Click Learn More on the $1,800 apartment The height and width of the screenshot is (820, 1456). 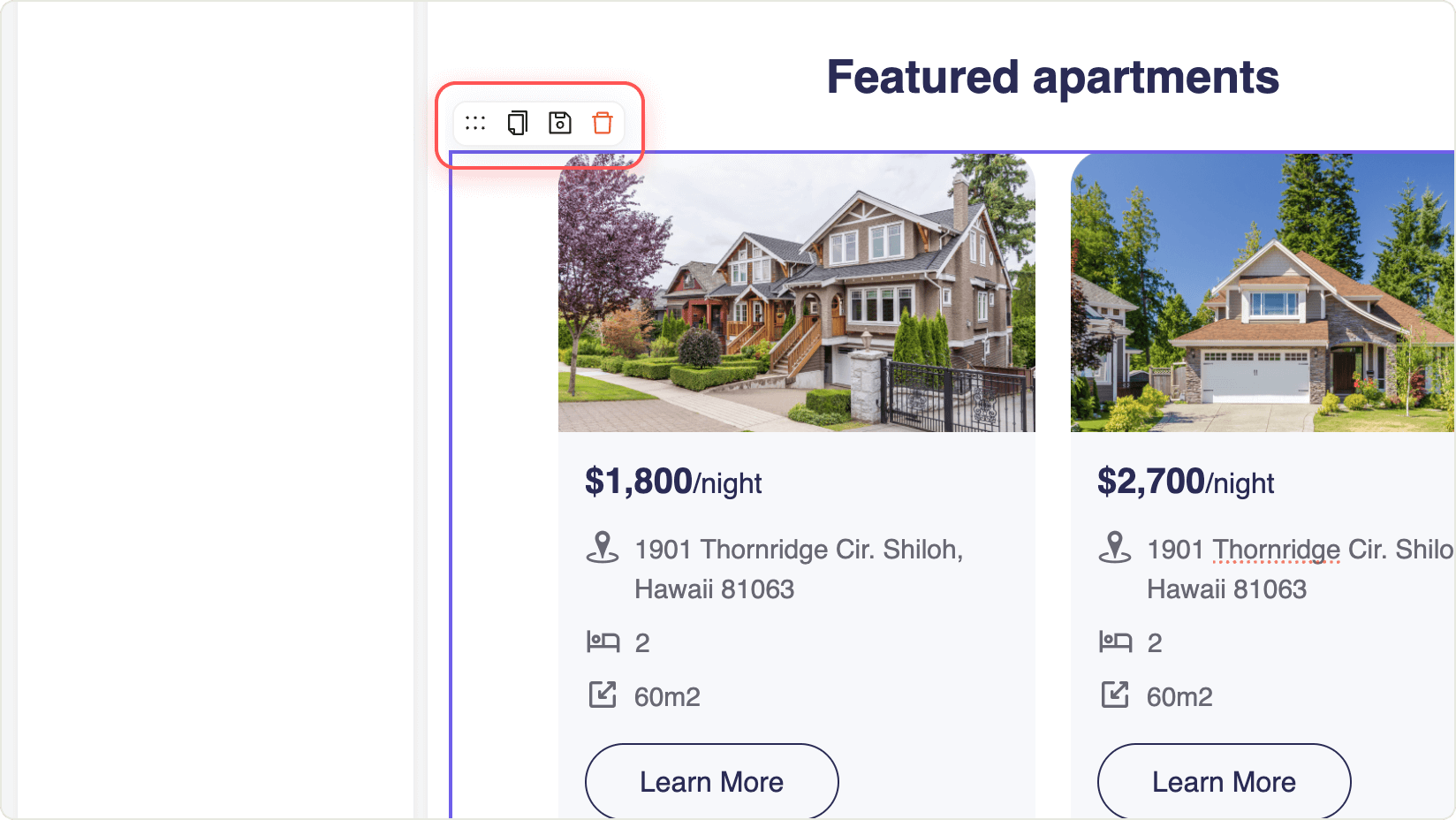[712, 782]
